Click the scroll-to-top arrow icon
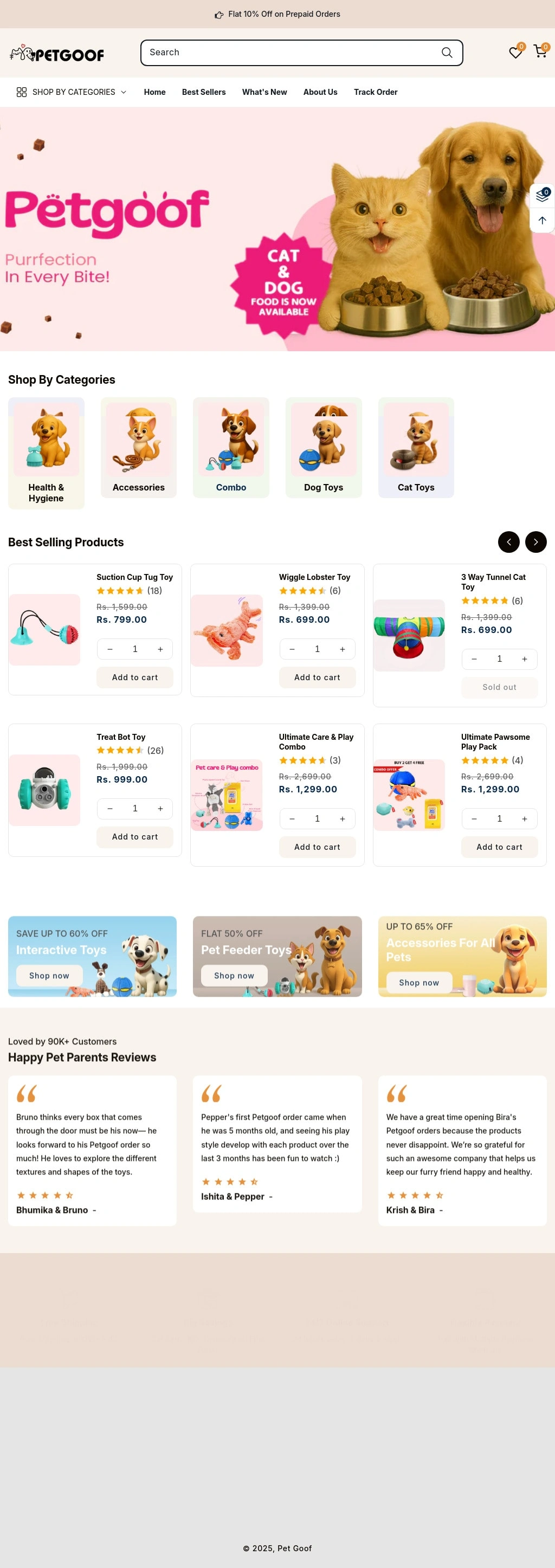This screenshot has width=555, height=1568. [541, 221]
